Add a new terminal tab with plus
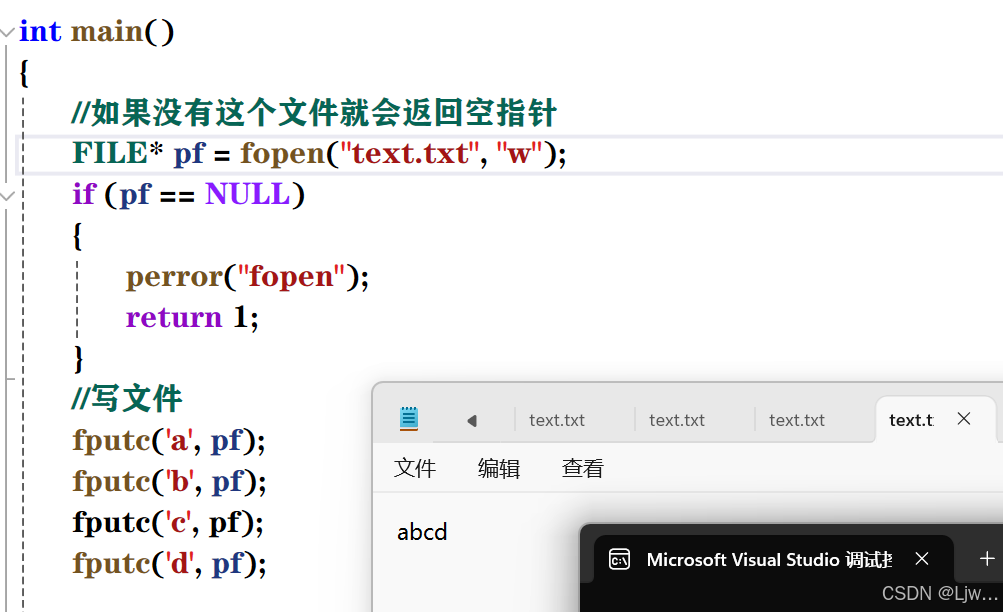This screenshot has width=1003, height=612. coord(987,559)
